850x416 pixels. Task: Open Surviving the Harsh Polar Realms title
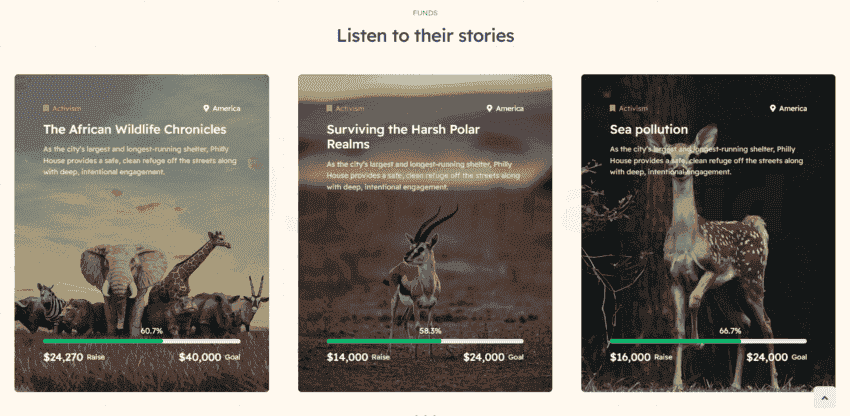click(403, 137)
